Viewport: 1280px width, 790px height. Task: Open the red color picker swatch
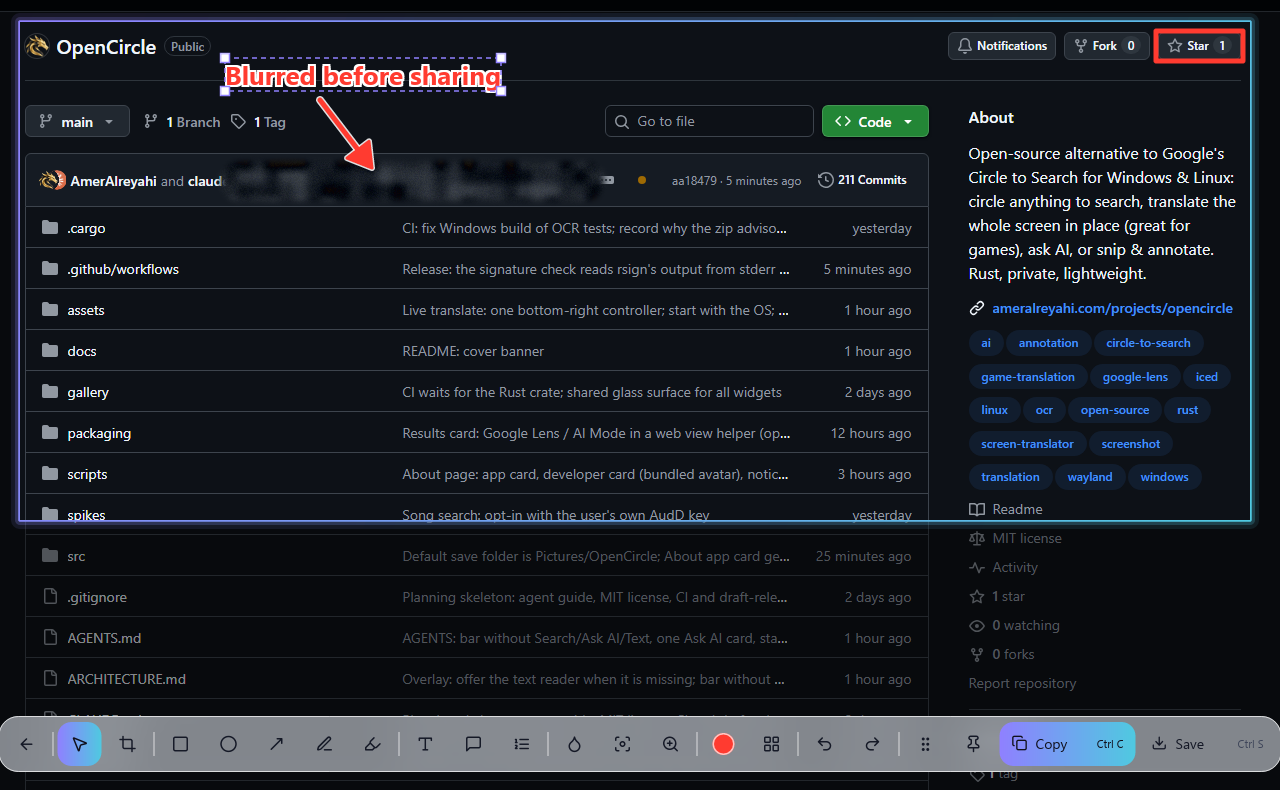(723, 744)
